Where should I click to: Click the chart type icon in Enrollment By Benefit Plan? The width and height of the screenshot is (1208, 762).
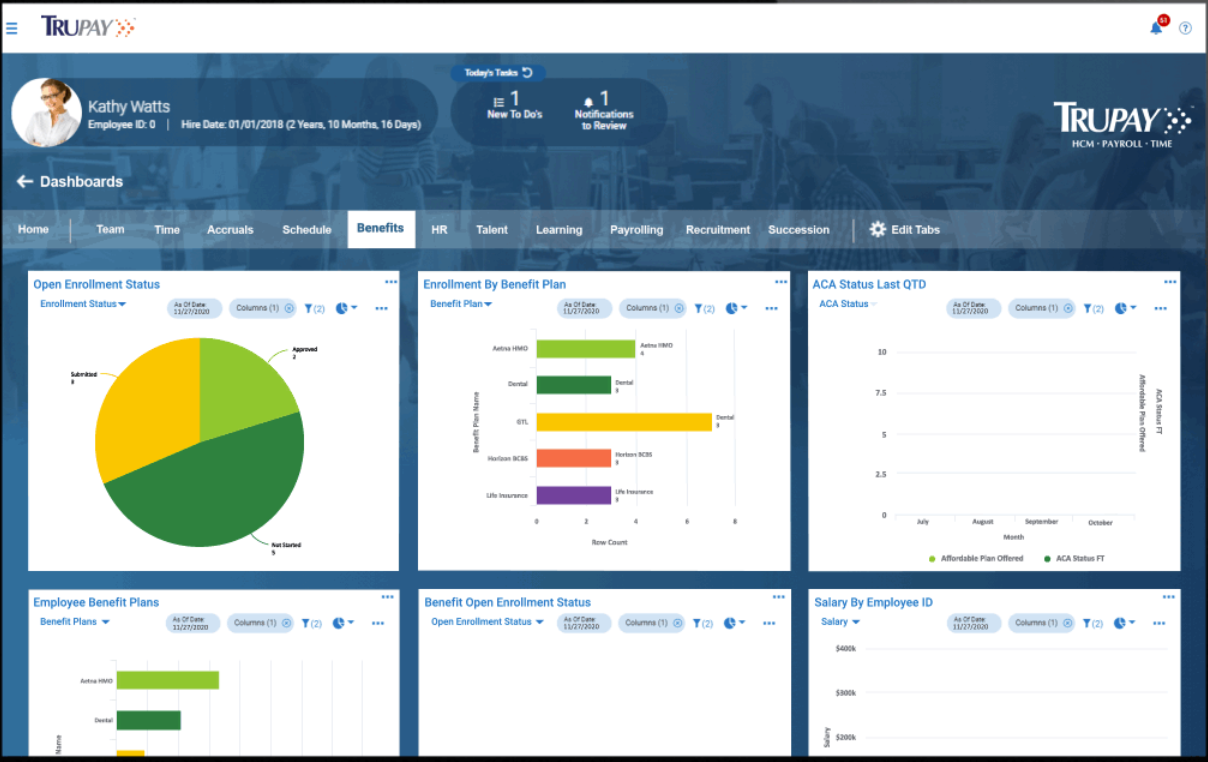pos(732,308)
